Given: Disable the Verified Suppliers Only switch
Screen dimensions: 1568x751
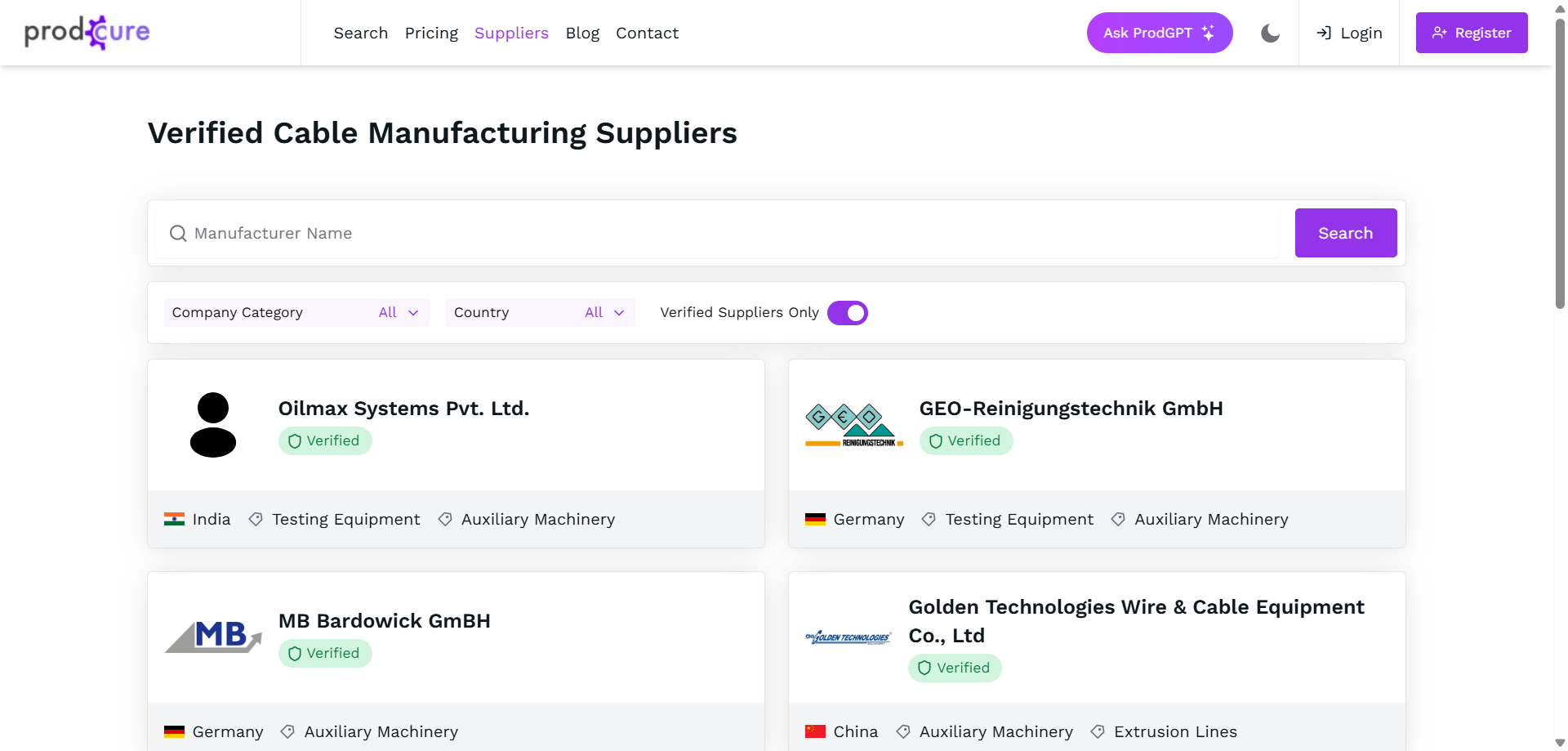Looking at the screenshot, I should (x=847, y=313).
